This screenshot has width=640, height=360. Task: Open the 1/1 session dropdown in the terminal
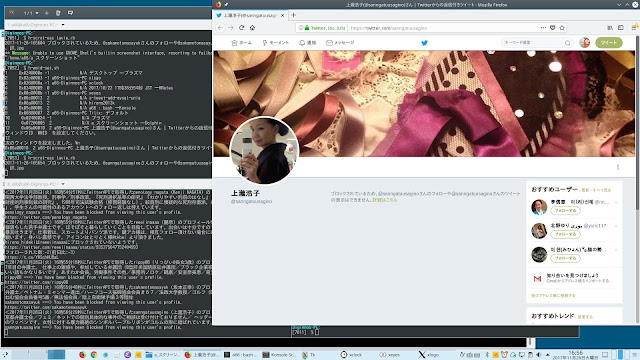coord(31,13)
